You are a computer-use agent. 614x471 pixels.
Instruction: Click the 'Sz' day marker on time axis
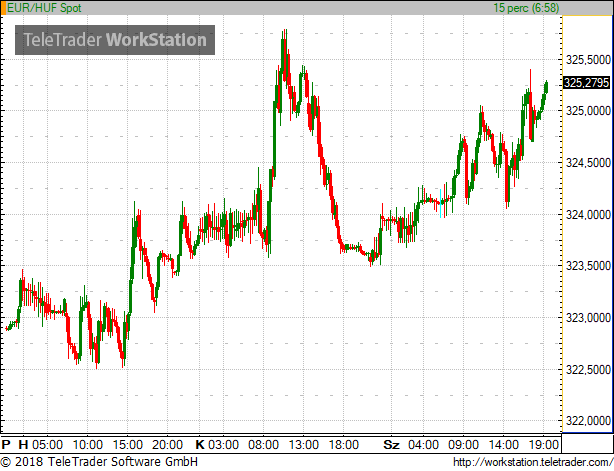point(392,445)
